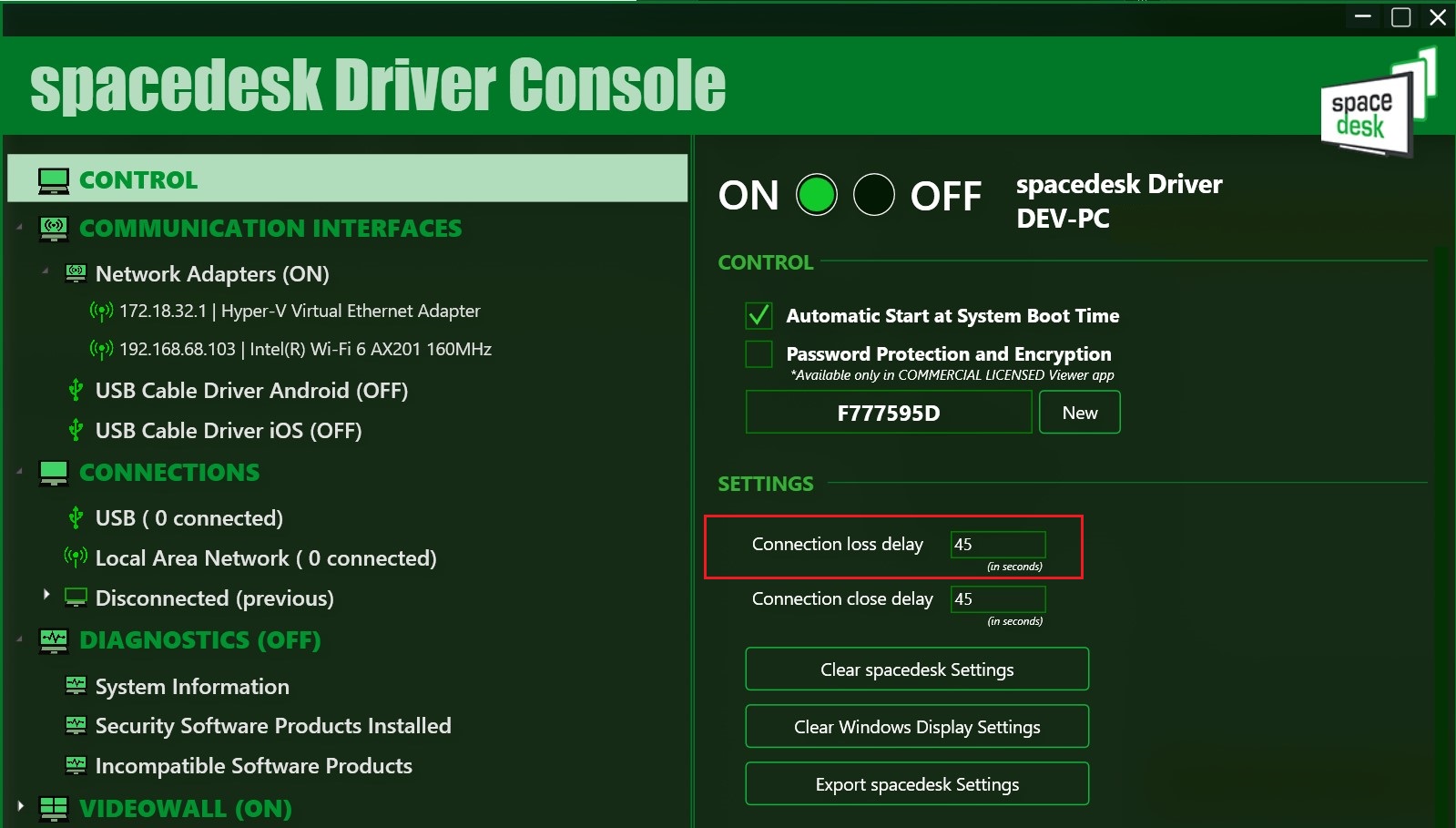The height and width of the screenshot is (828, 1456).
Task: Toggle Automatic Start at System Boot Time
Action: (x=759, y=316)
